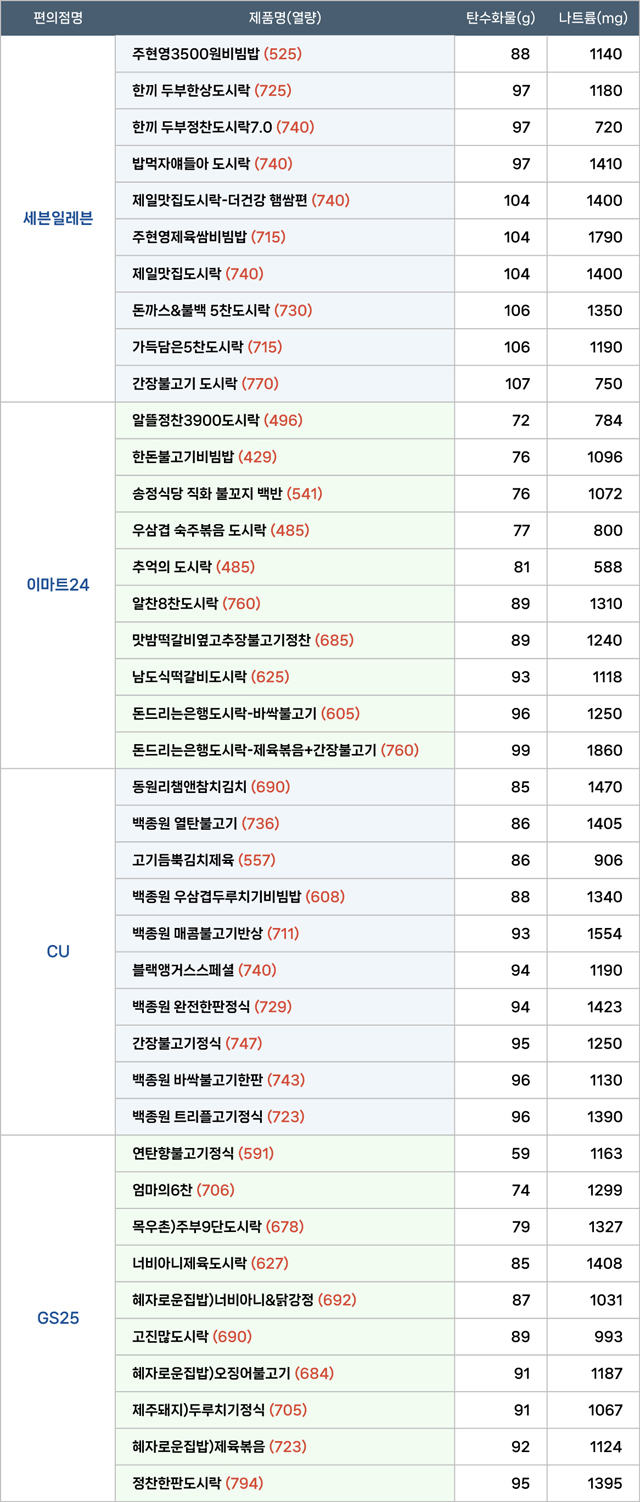Click 동원리챔앤참치김치 (690) product name
The image size is (640, 1502).
click(x=211, y=787)
